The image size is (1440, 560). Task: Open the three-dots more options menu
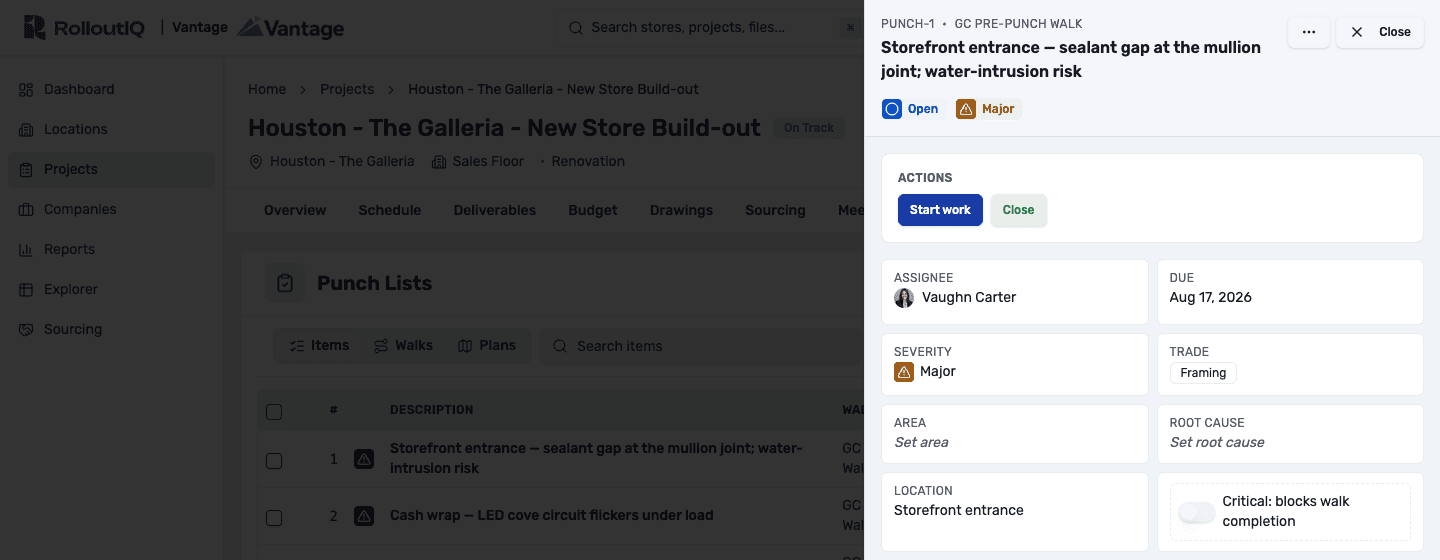[1309, 32]
